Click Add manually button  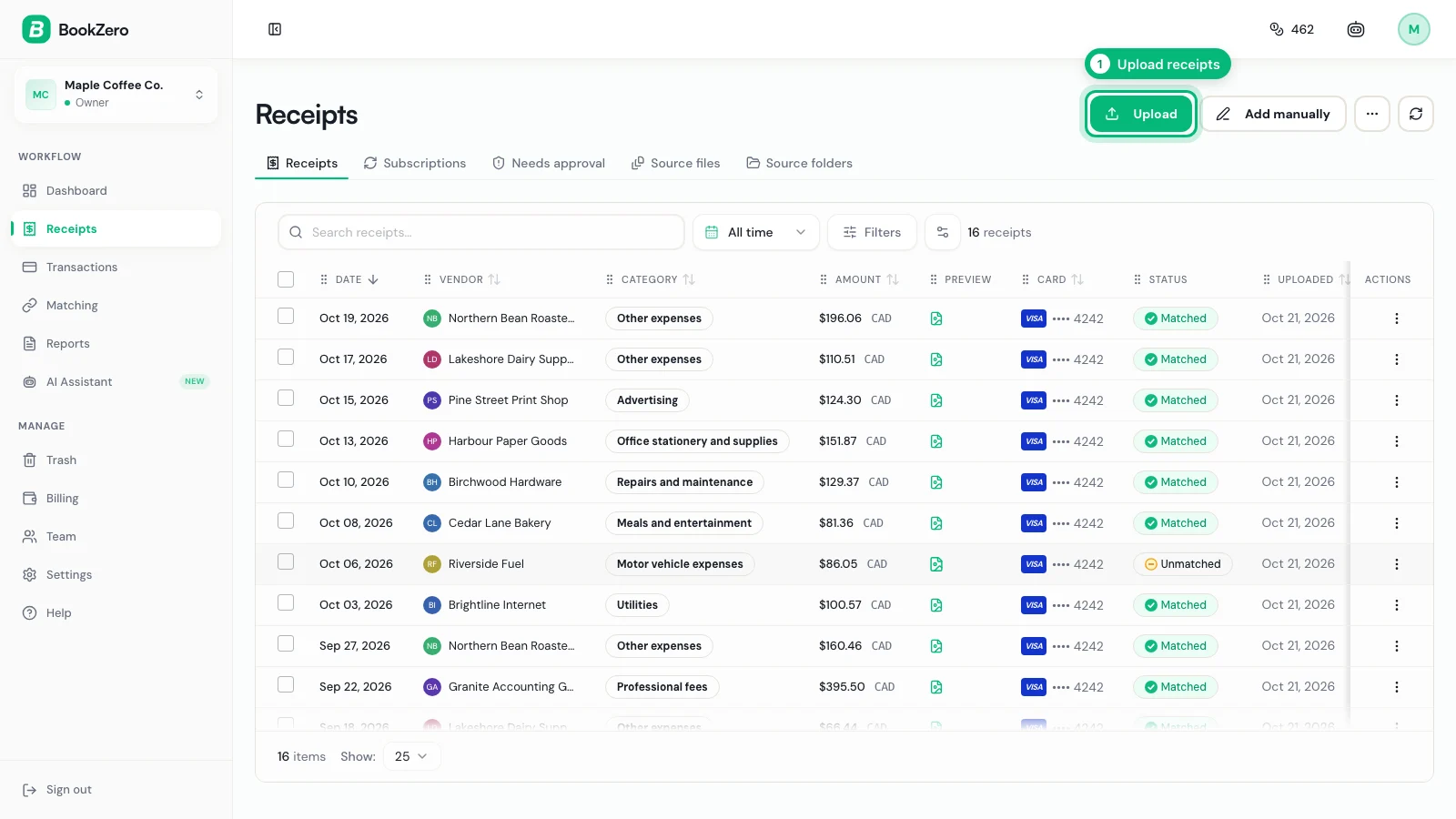pos(1274,114)
